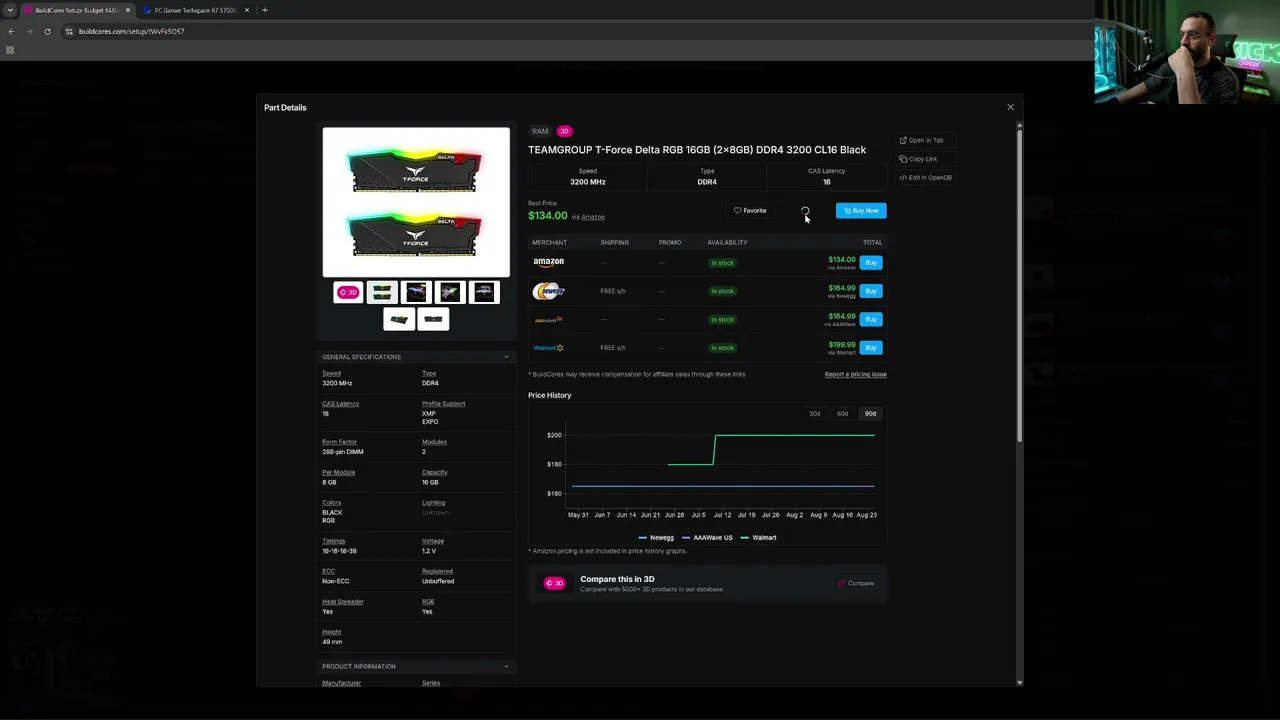Image resolution: width=1280 pixels, height=720 pixels.
Task: Click the AAAWave merchant logo
Action: click(x=548, y=320)
